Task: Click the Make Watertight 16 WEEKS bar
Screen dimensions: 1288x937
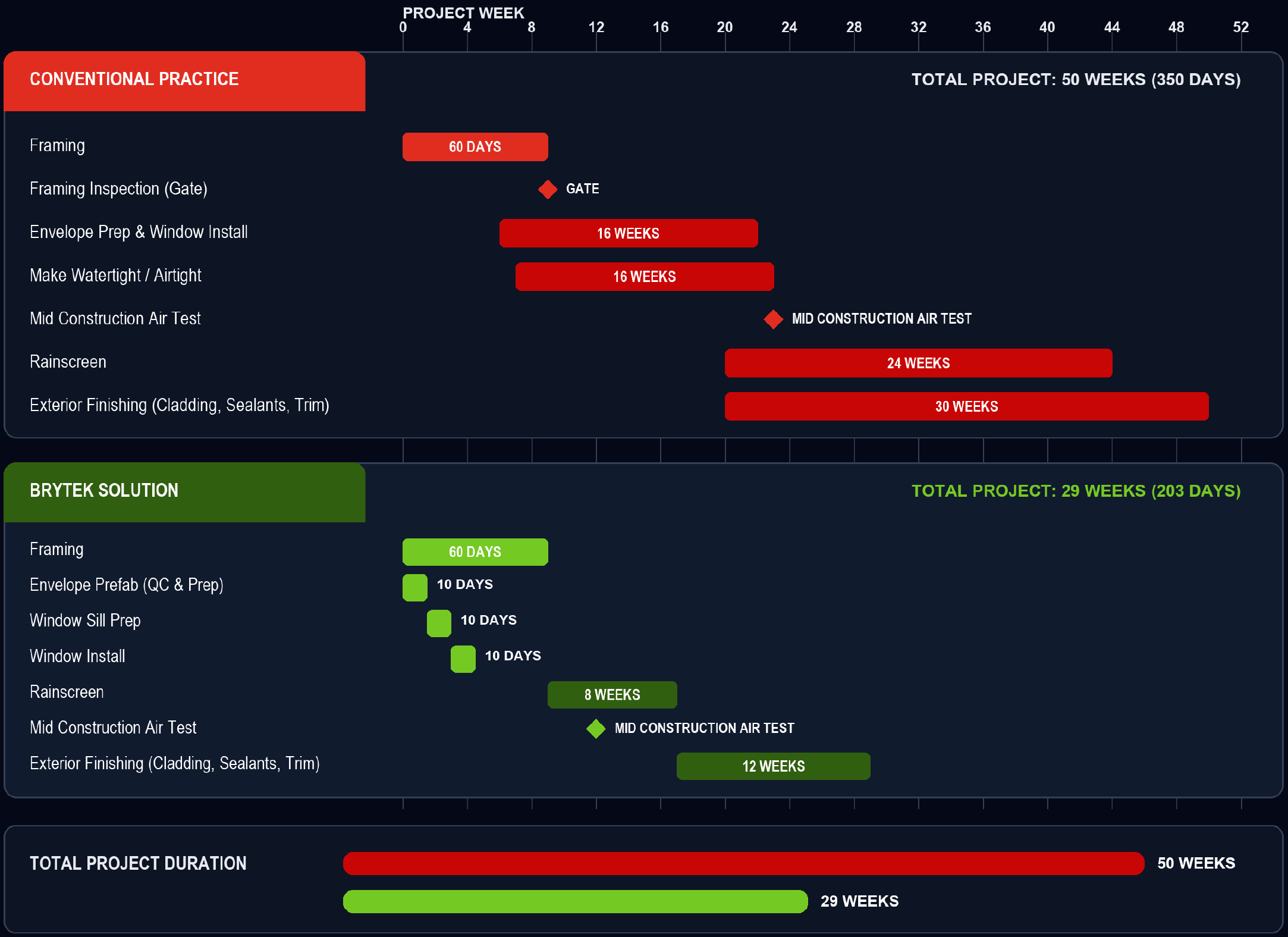Action: pos(645,277)
